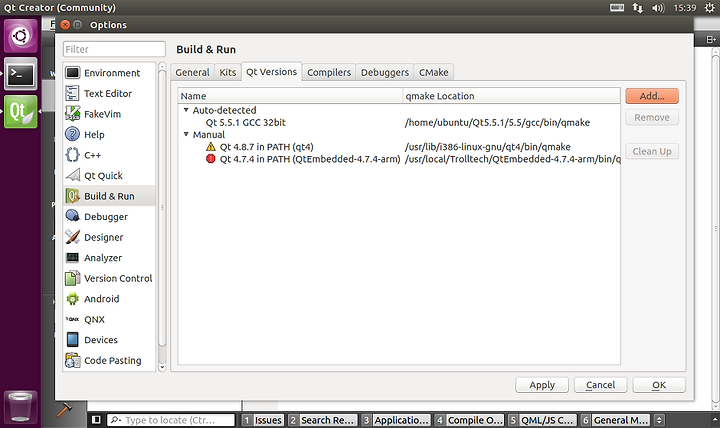Sort by Name column header

pos(290,96)
